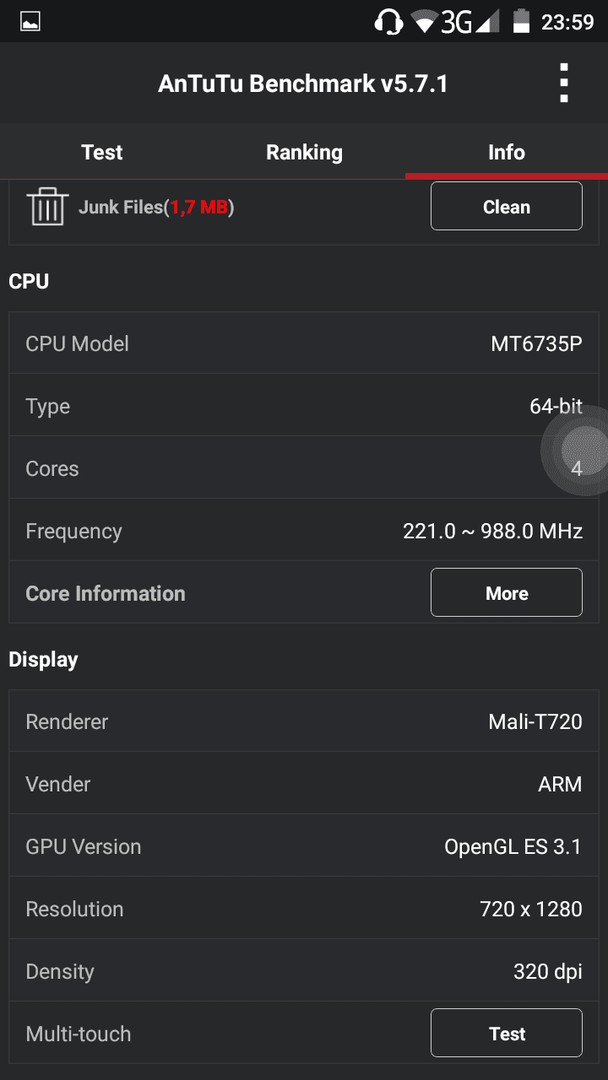
Task: Tap the headset icon in status bar
Action: tap(388, 21)
